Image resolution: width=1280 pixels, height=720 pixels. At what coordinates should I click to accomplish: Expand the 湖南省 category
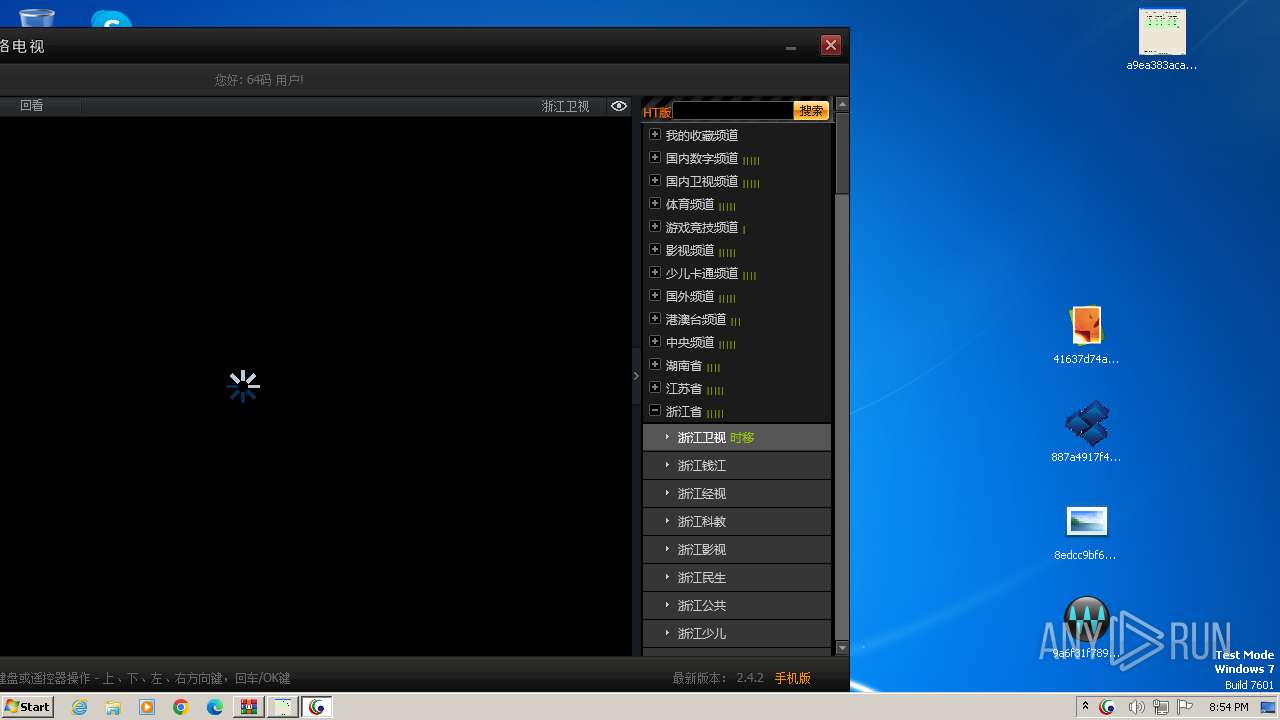pyautogui.click(x=655, y=365)
